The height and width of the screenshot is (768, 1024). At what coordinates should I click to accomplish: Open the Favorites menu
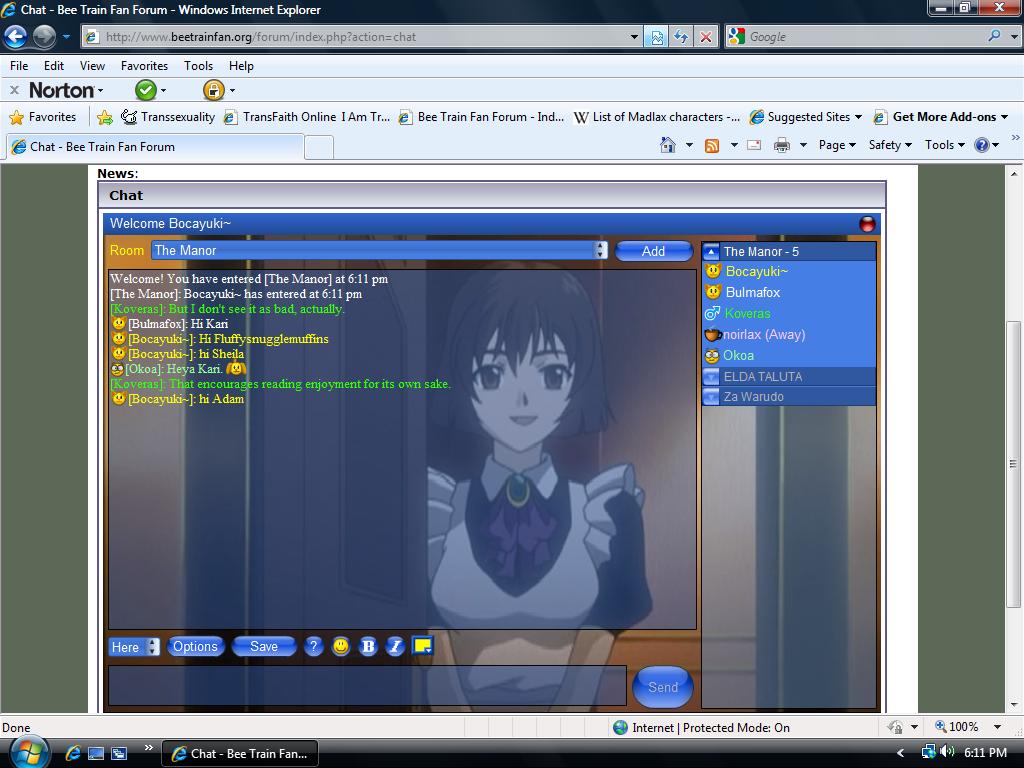click(144, 66)
